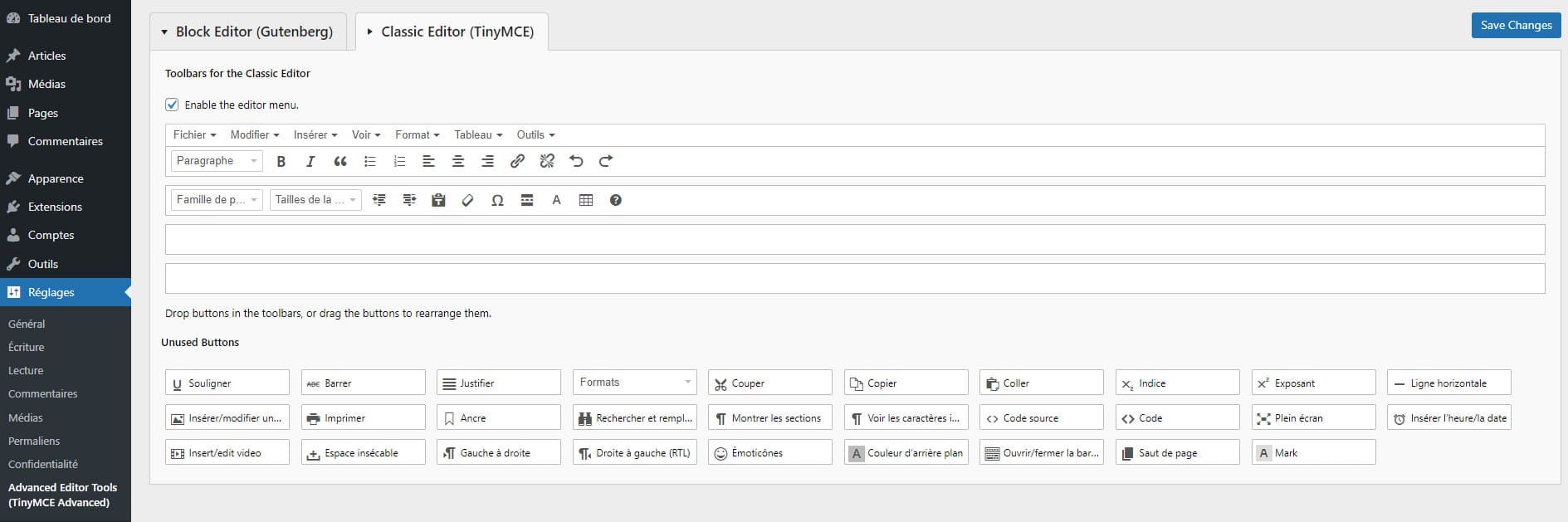The image size is (1568, 522).
Task: Toggle the Enable the editor menu checkbox
Action: [x=172, y=105]
